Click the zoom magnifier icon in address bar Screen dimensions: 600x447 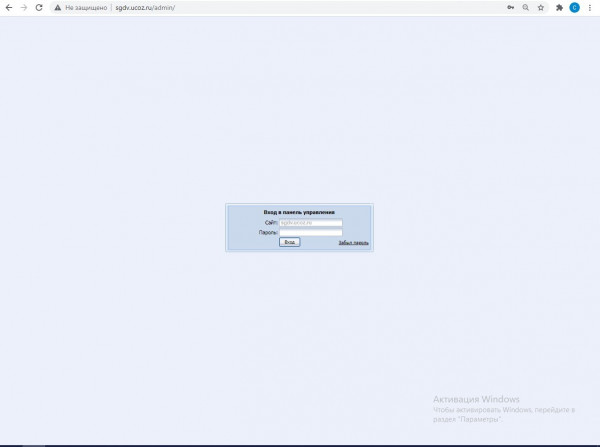525,7
